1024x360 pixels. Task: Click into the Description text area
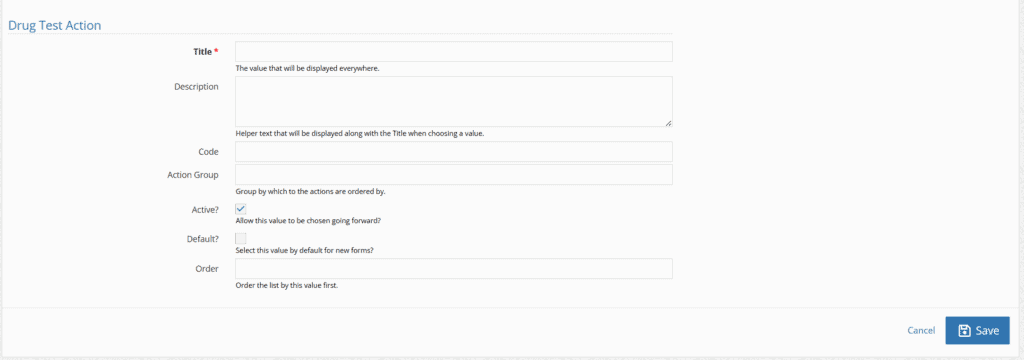coord(454,101)
